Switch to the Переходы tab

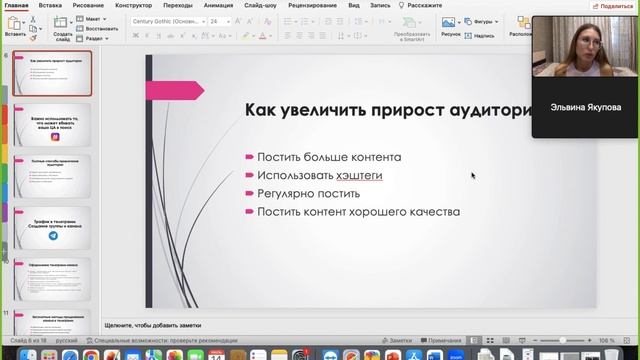[178, 5]
